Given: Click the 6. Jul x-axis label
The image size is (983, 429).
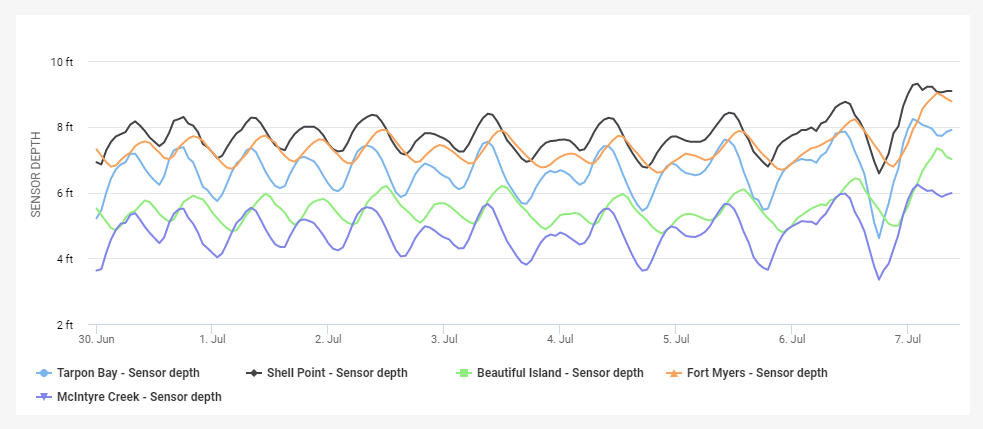Looking at the screenshot, I should click(791, 339).
